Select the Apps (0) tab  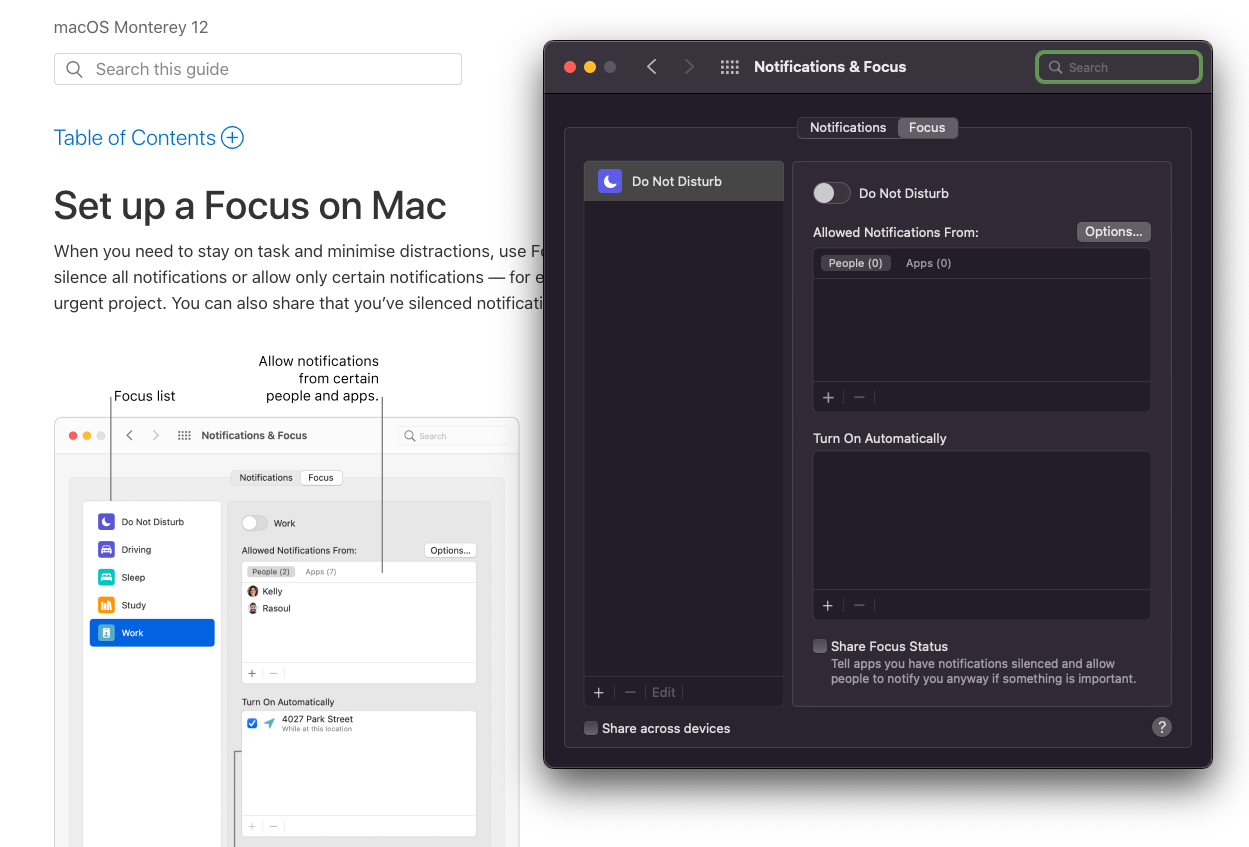pyautogui.click(x=928, y=263)
